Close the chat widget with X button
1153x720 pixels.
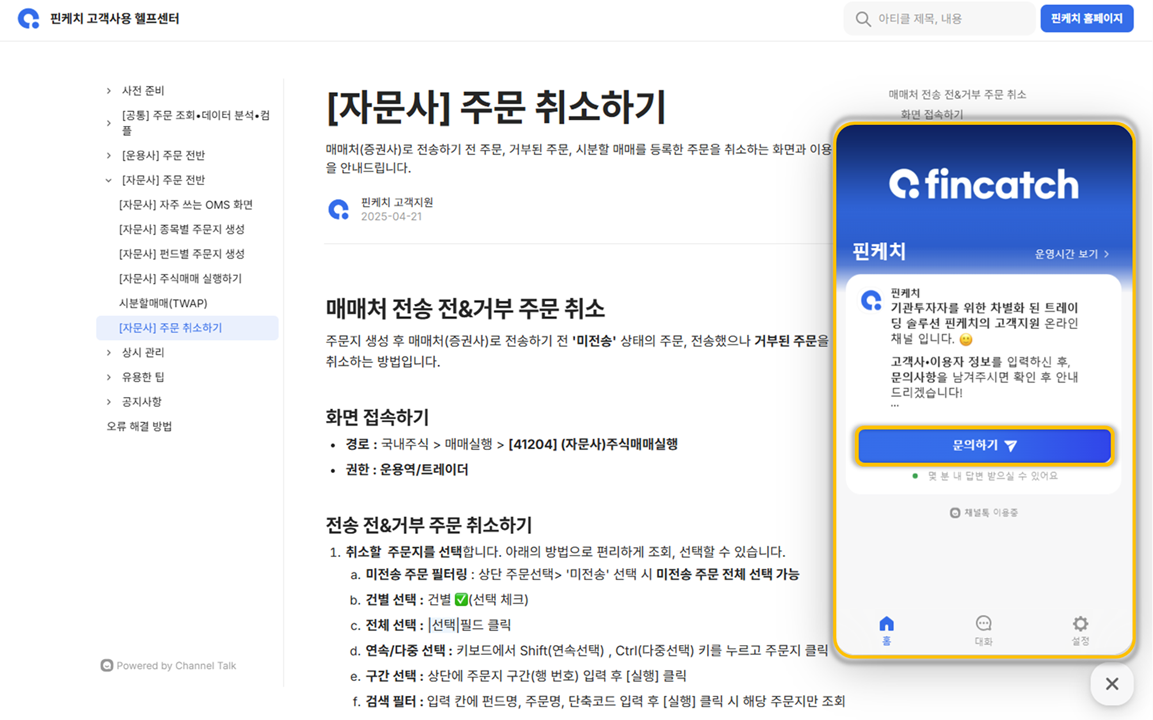tap(1112, 684)
